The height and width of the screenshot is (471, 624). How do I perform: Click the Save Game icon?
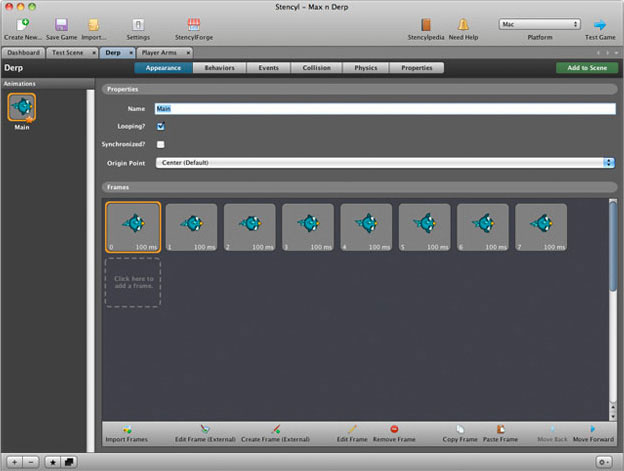tap(61, 24)
